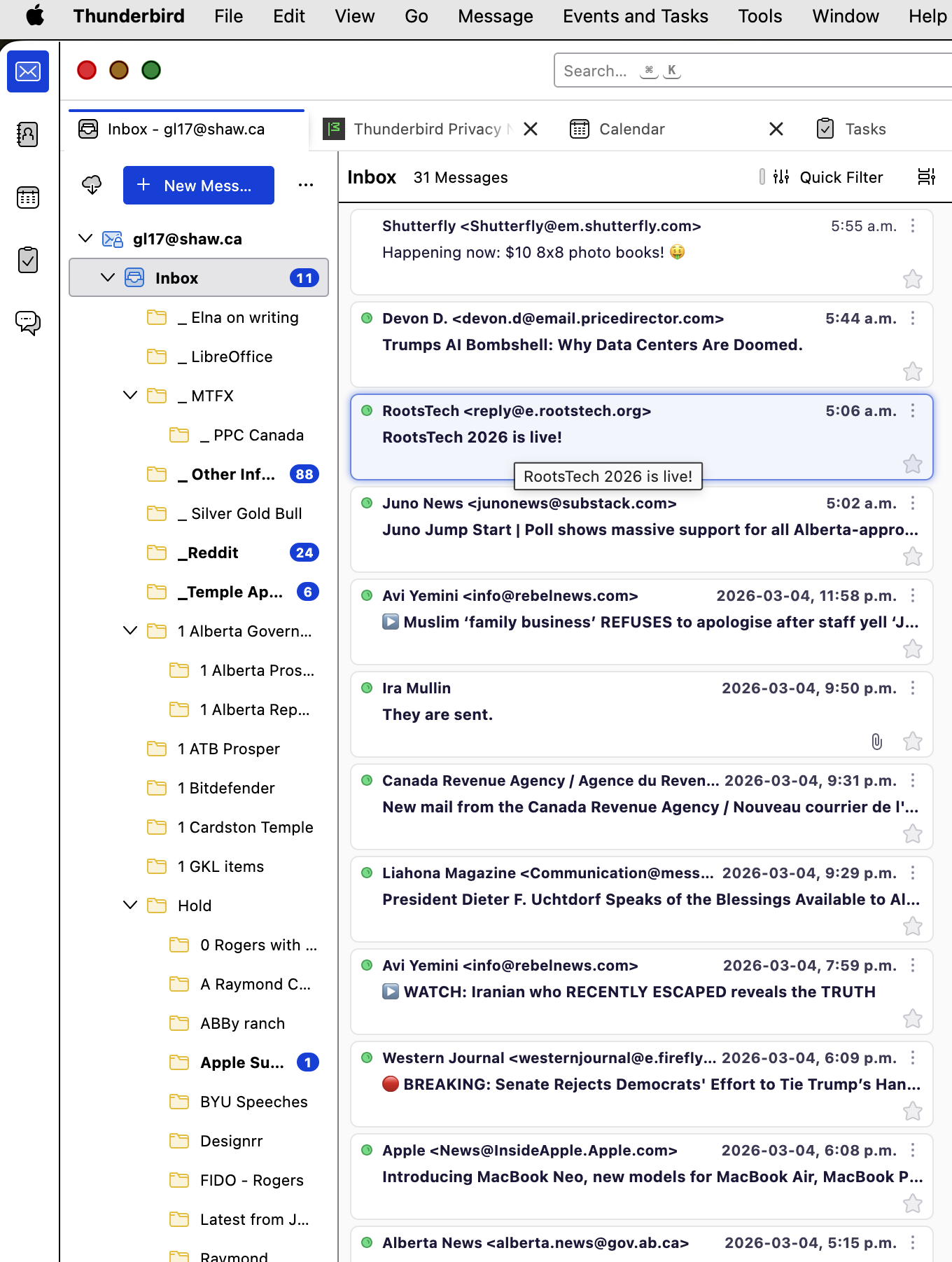Open the Tasks space in the sidebar
This screenshot has height=1262, width=952.
tap(28, 260)
